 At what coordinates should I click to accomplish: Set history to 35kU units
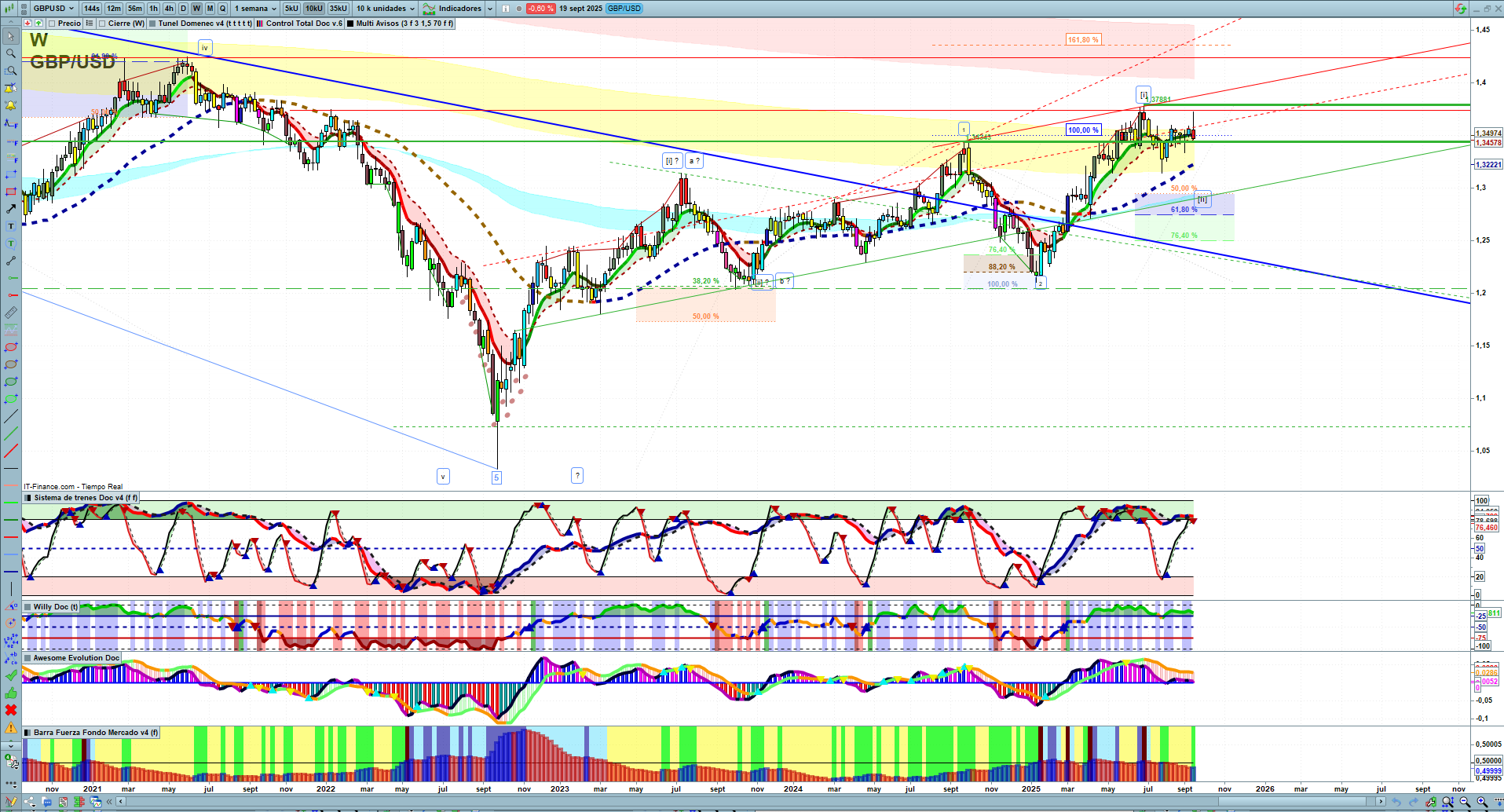(x=338, y=9)
